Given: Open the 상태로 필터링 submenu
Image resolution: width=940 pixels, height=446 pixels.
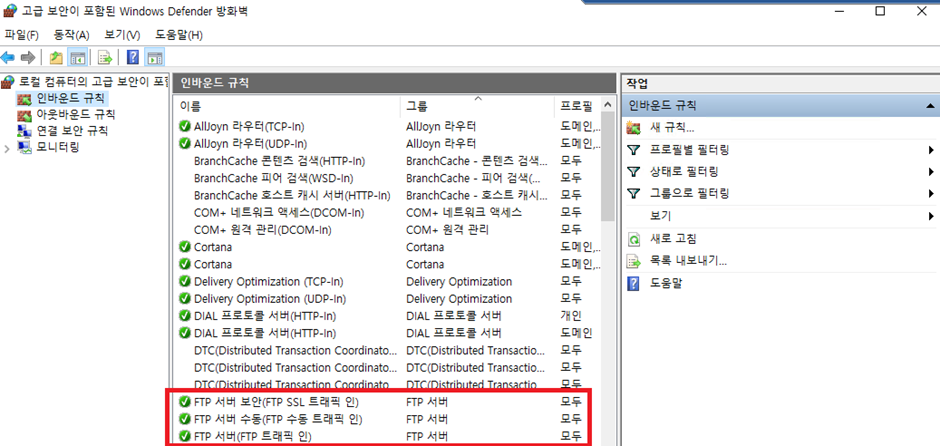Looking at the screenshot, I should pyautogui.click(x=931, y=172).
